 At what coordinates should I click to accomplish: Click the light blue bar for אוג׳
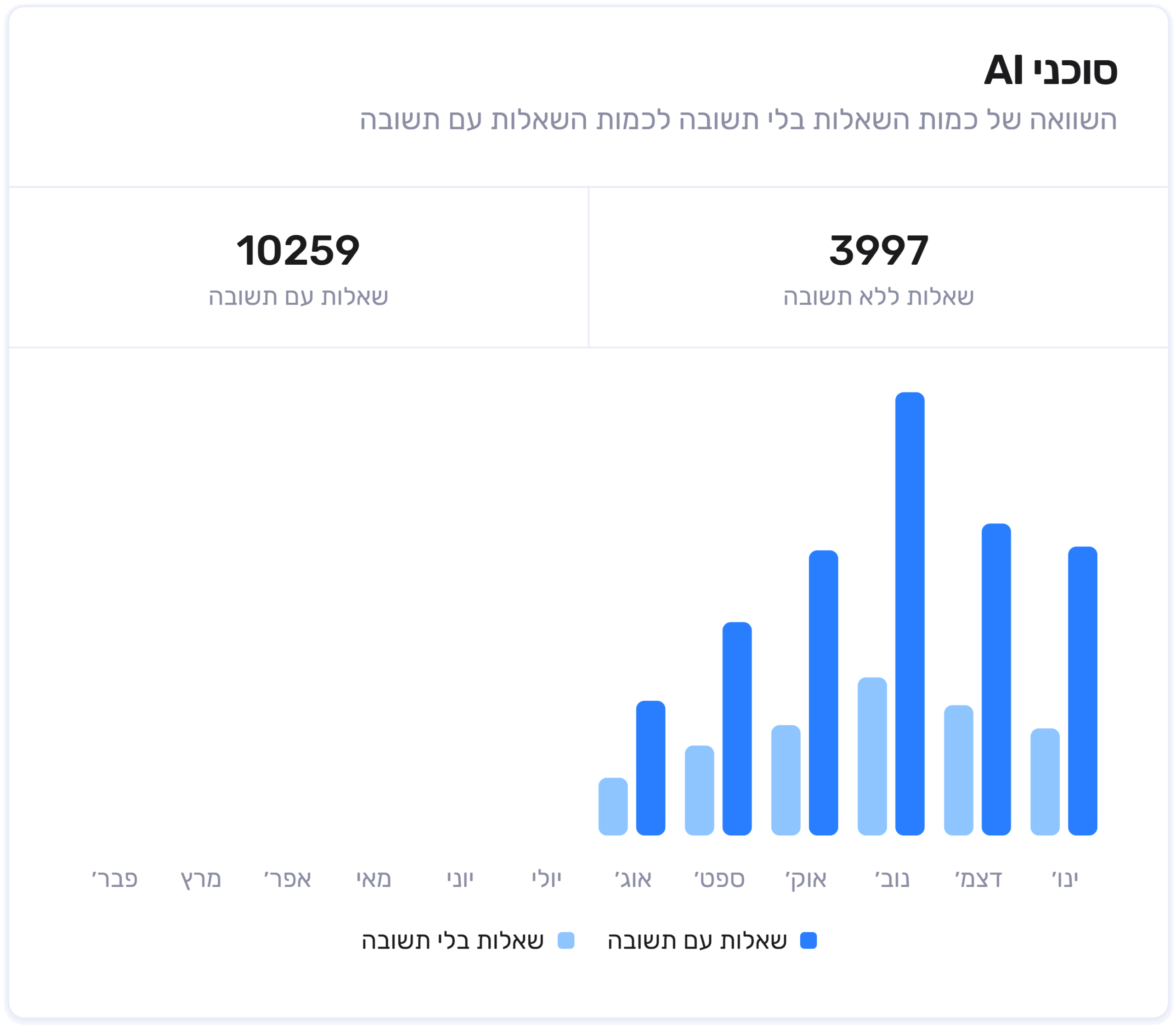(613, 806)
